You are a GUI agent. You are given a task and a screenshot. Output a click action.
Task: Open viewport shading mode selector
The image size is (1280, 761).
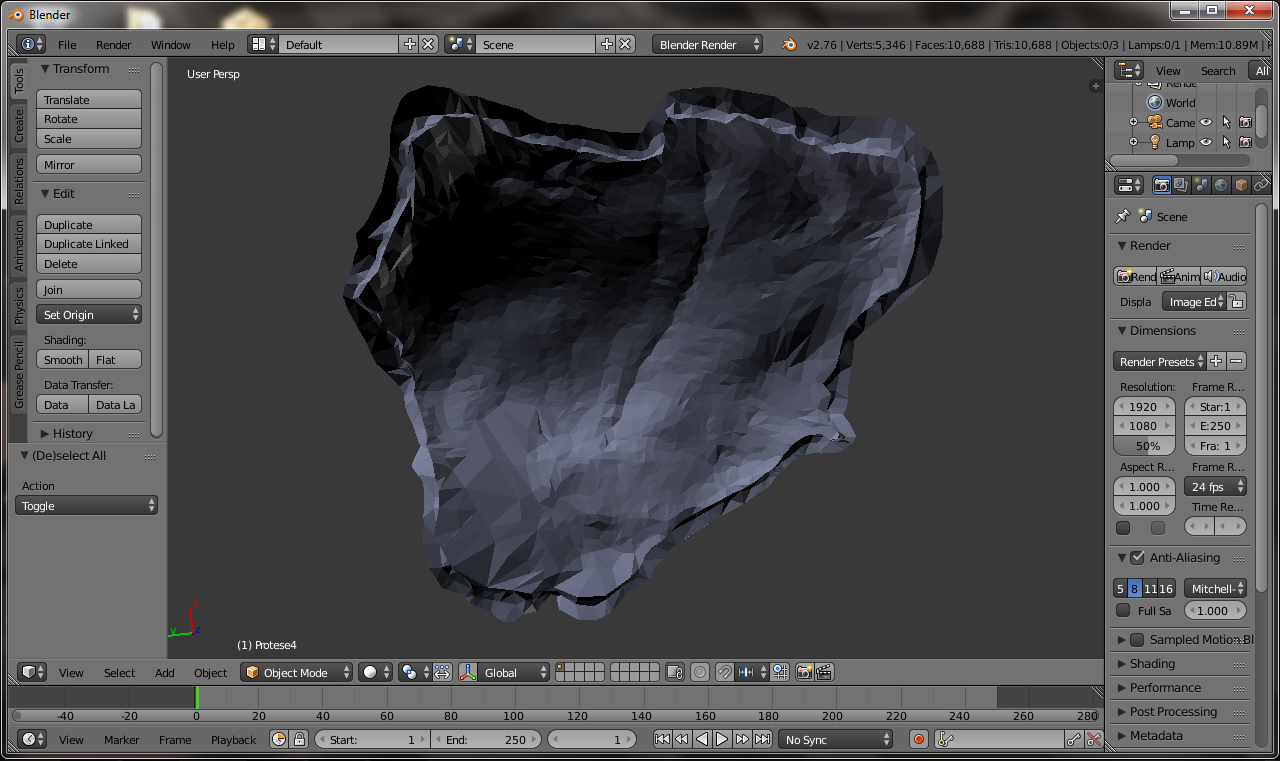(374, 672)
